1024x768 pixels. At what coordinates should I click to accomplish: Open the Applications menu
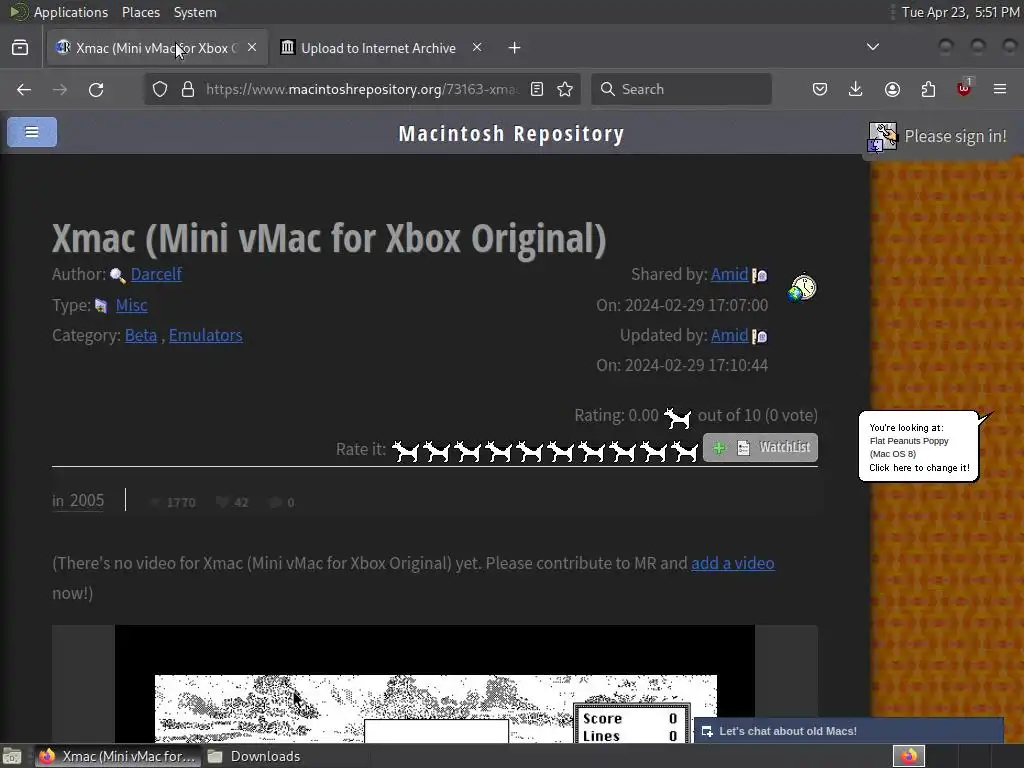point(71,12)
